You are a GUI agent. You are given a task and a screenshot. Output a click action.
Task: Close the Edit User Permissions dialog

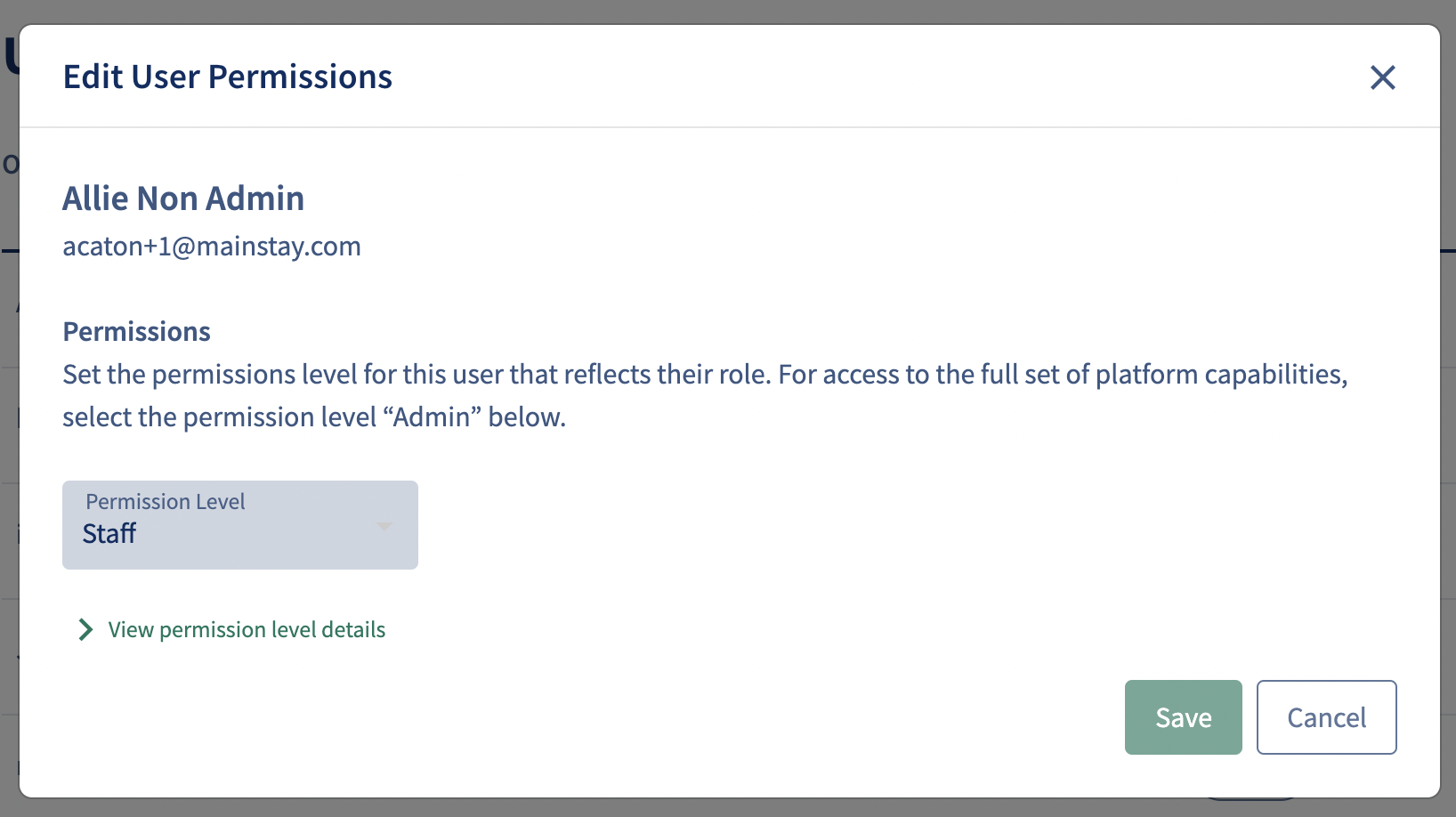coord(1382,77)
